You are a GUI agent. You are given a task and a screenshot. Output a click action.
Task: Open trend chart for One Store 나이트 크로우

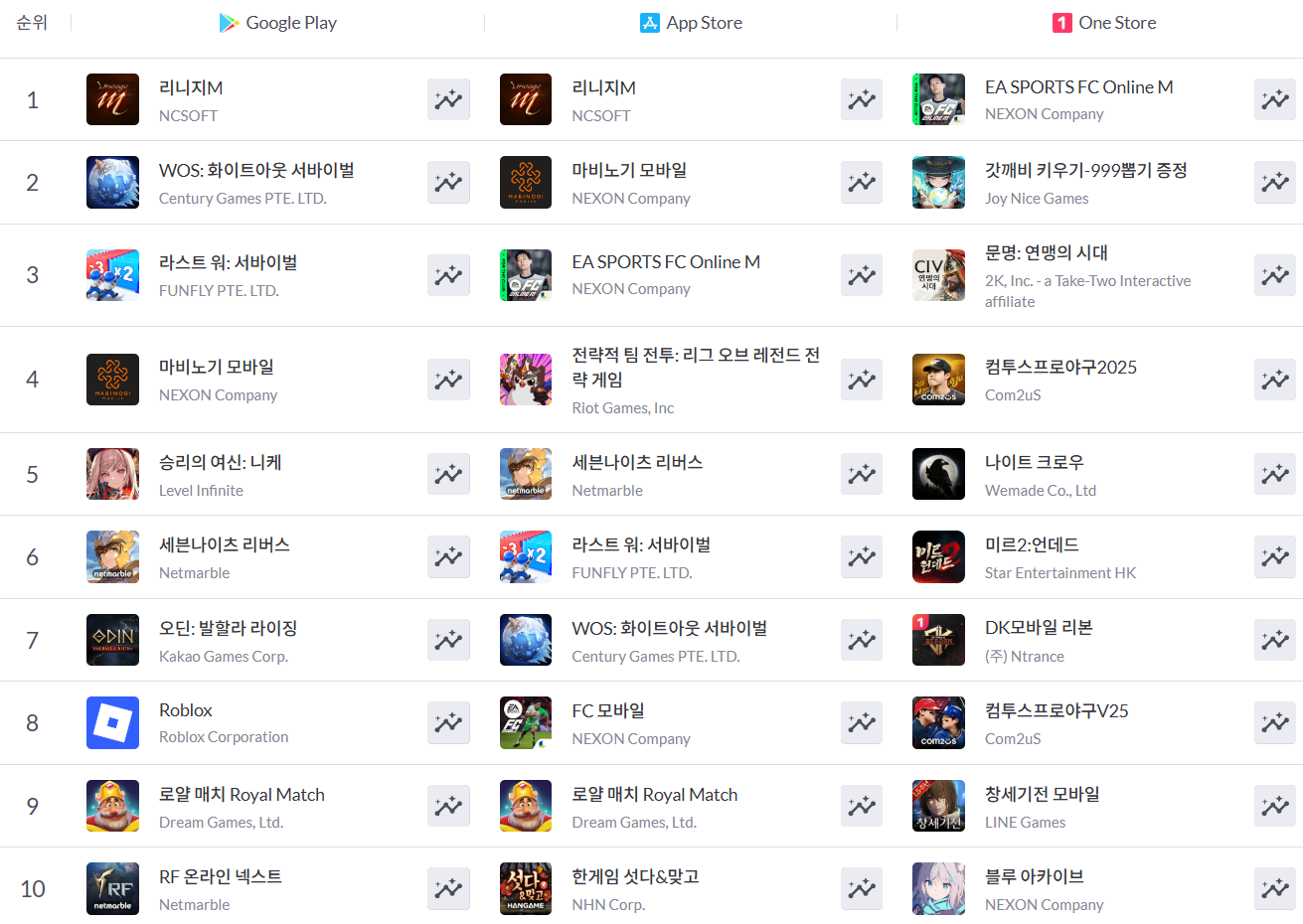pos(1275,474)
